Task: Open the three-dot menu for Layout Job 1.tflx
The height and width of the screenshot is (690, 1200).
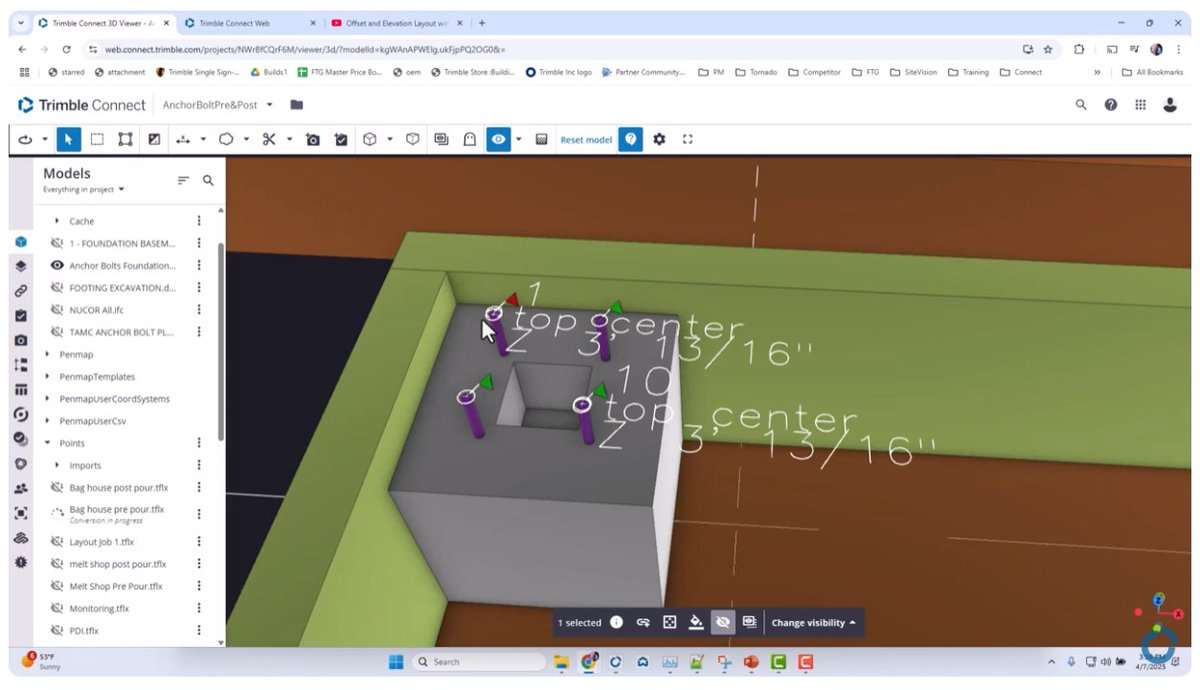Action: pos(198,541)
